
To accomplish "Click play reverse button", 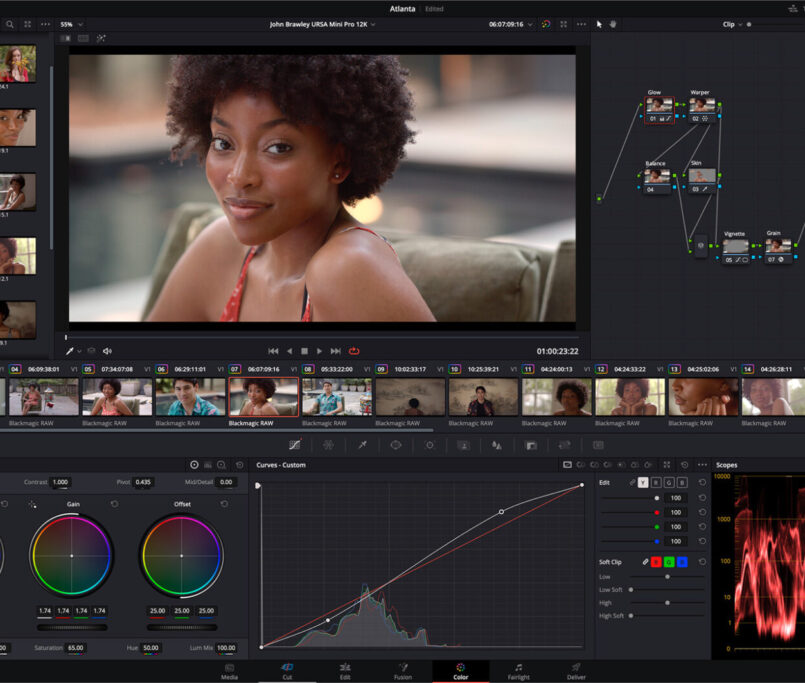I will 290,351.
